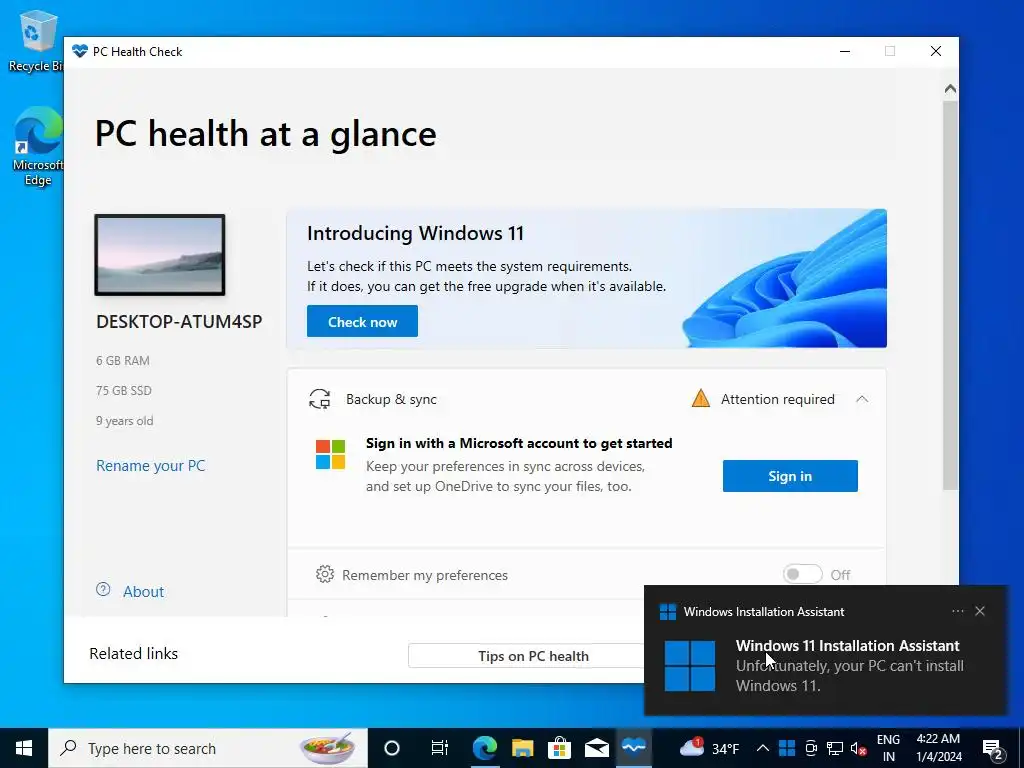
Task: Click the Attention required warning icon
Action: (700, 398)
